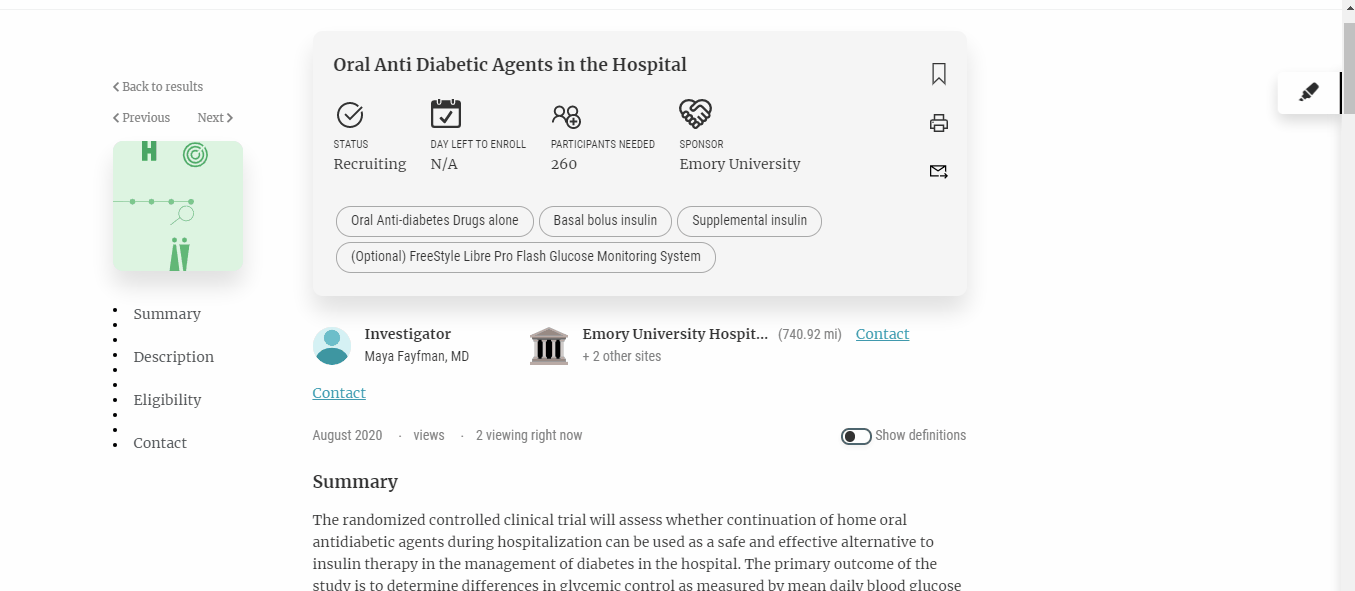Click the investigator avatar icon
Image resolution: width=1355 pixels, height=591 pixels.
coord(332,345)
